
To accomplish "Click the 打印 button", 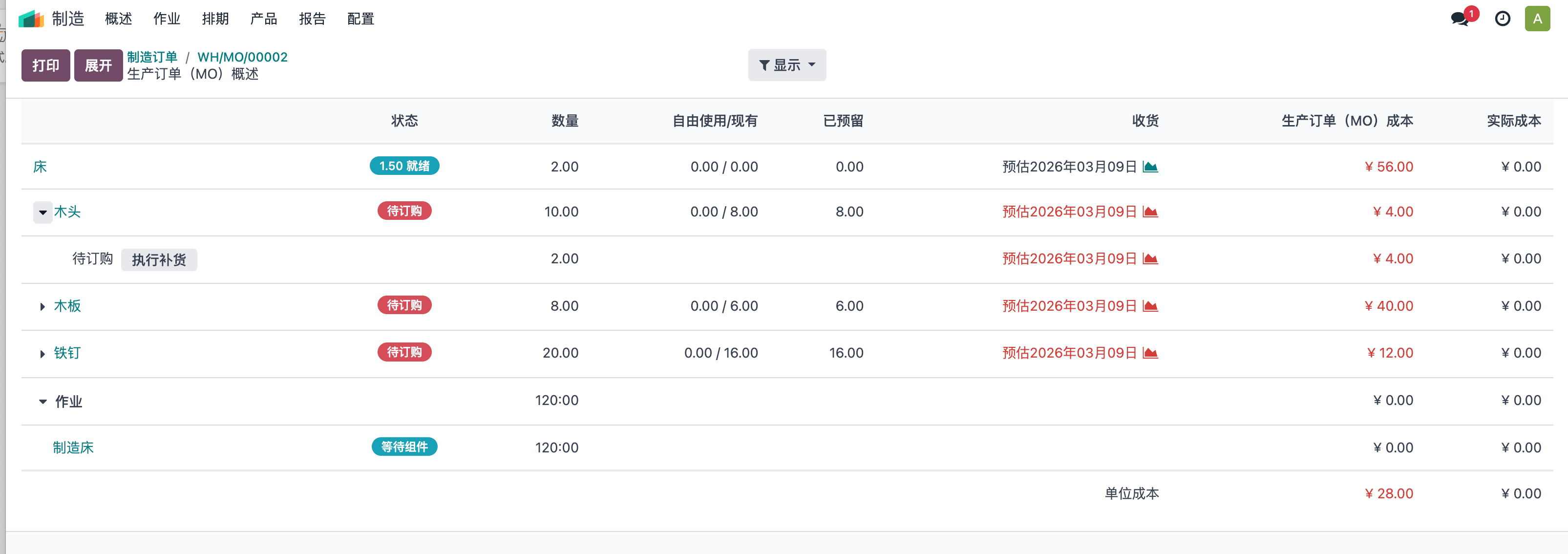I will tap(45, 65).
